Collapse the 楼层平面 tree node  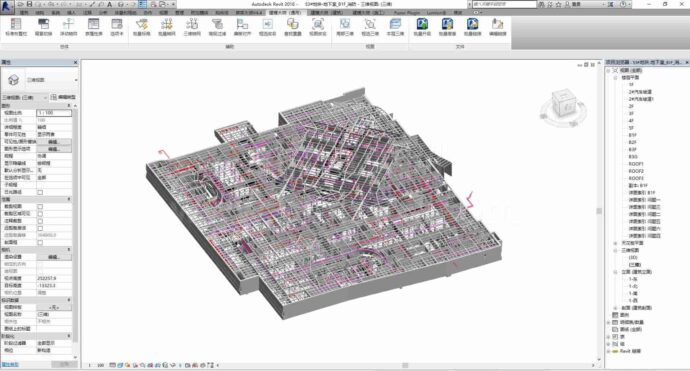click(616, 77)
